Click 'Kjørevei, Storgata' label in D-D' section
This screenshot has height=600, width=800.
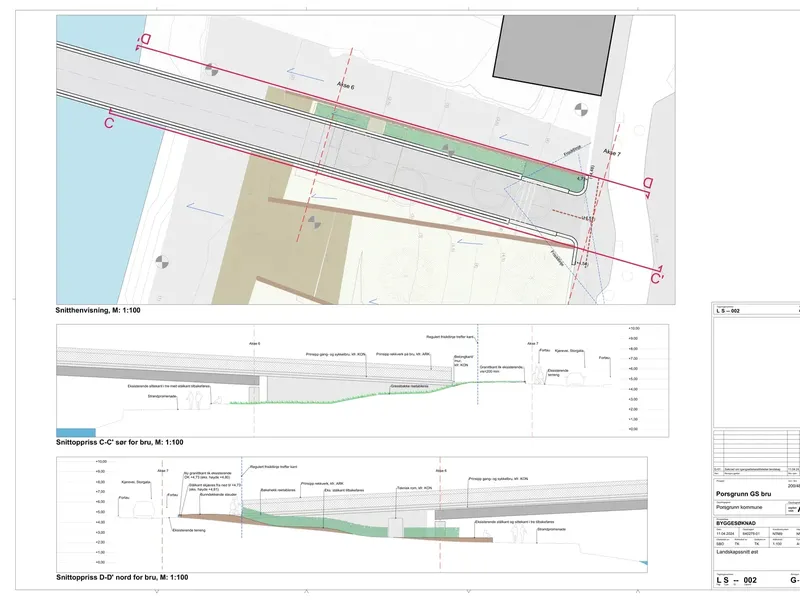(136, 482)
